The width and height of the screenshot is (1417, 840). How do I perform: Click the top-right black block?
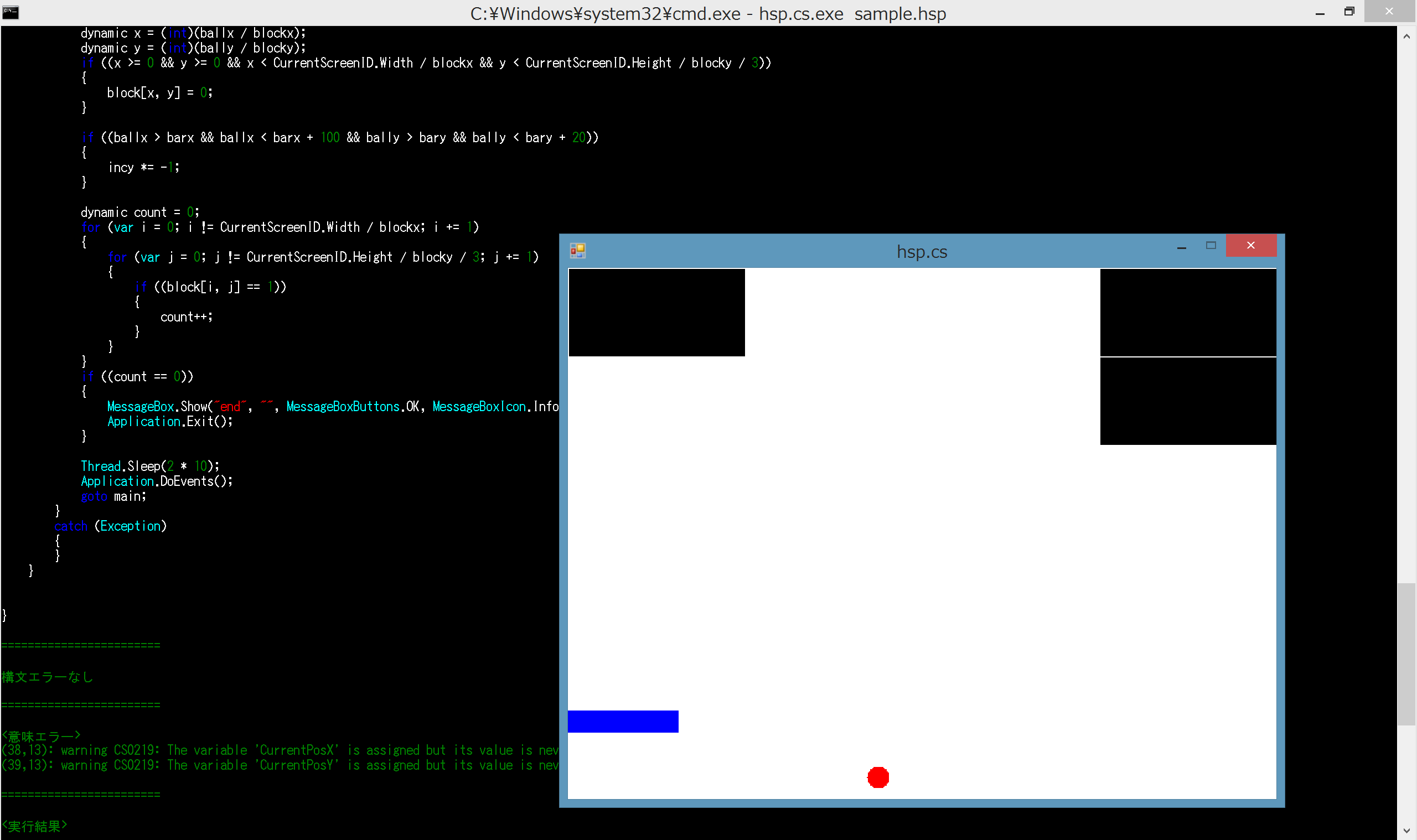(1188, 313)
